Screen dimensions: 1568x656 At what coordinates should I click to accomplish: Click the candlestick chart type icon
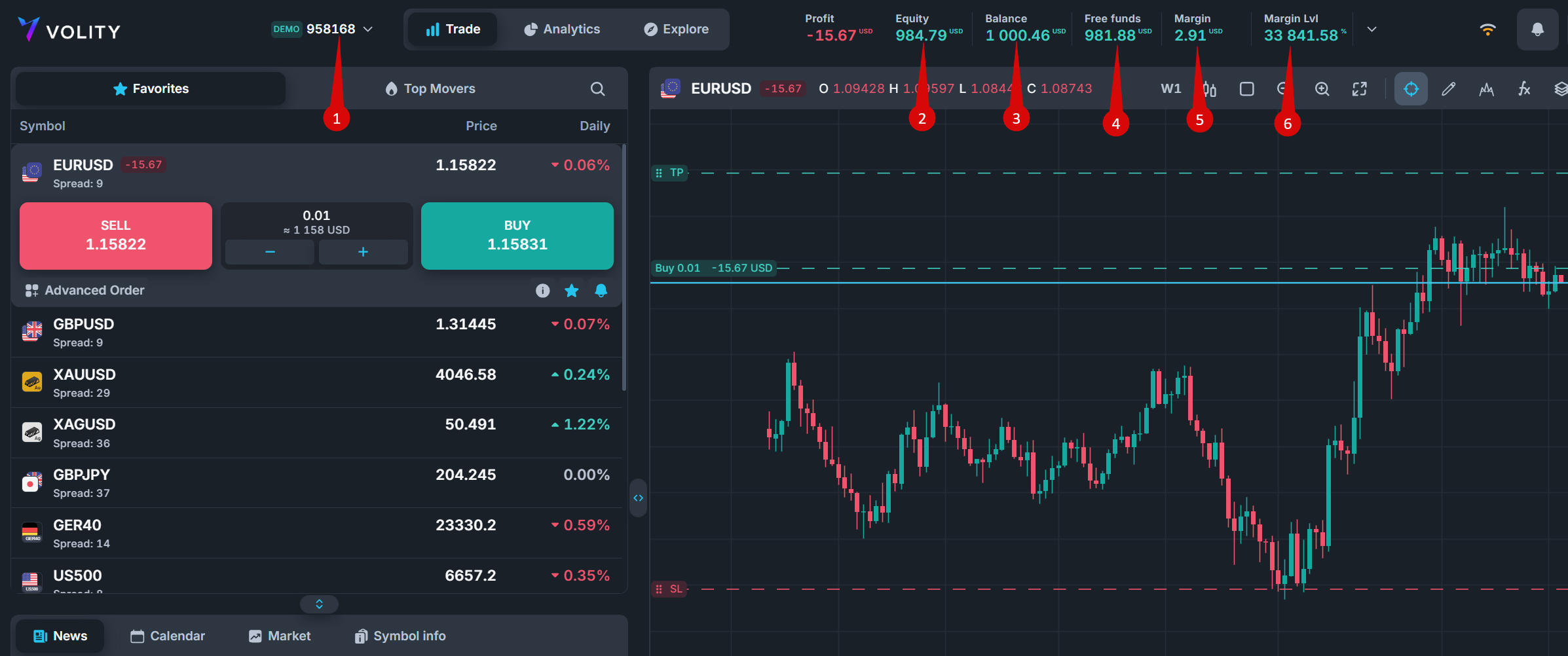click(1210, 89)
